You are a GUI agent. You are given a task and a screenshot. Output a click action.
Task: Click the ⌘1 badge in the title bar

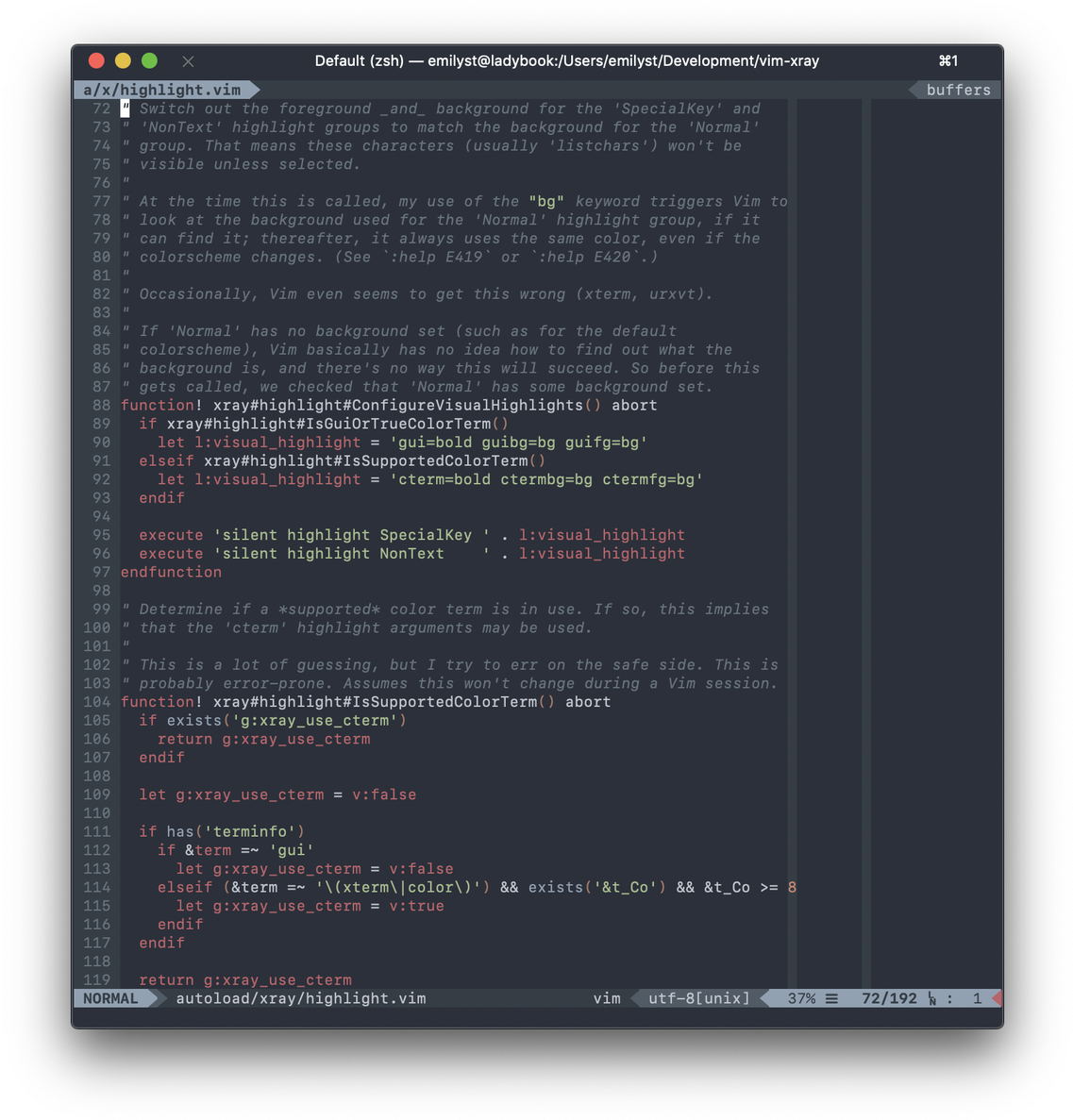[x=947, y=60]
